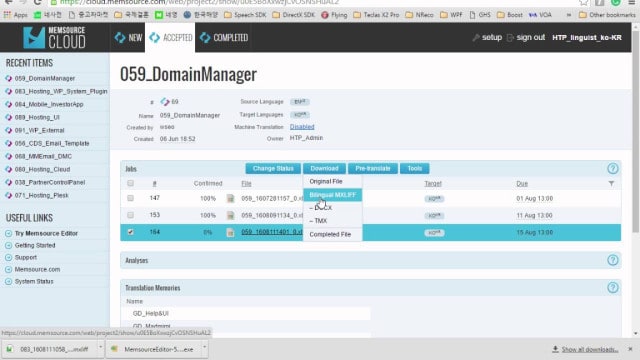The height and width of the screenshot is (360, 640).
Task: Open dropdown arrow for mxliff download
Action: 100,348
